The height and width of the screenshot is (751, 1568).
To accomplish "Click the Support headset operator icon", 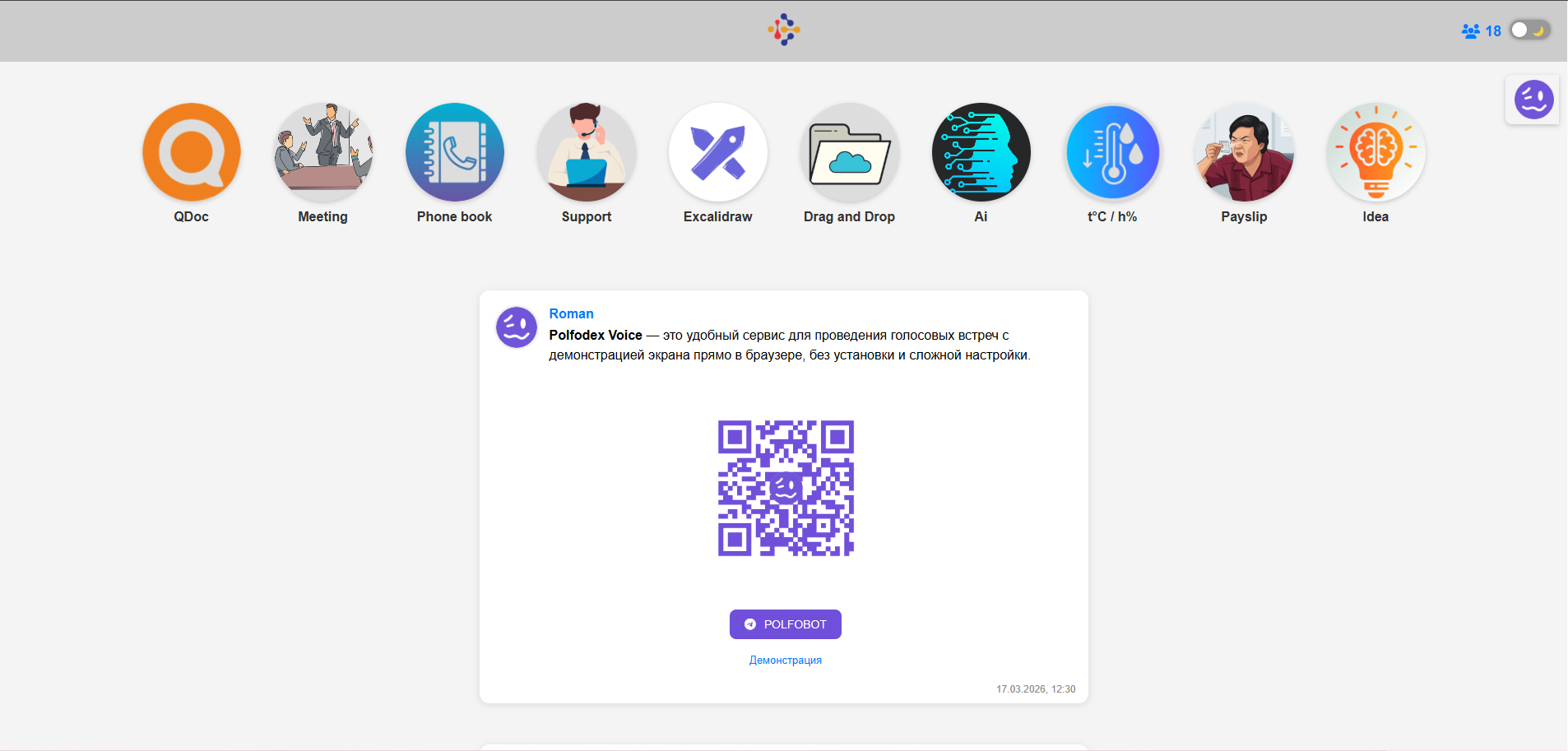I will click(587, 152).
